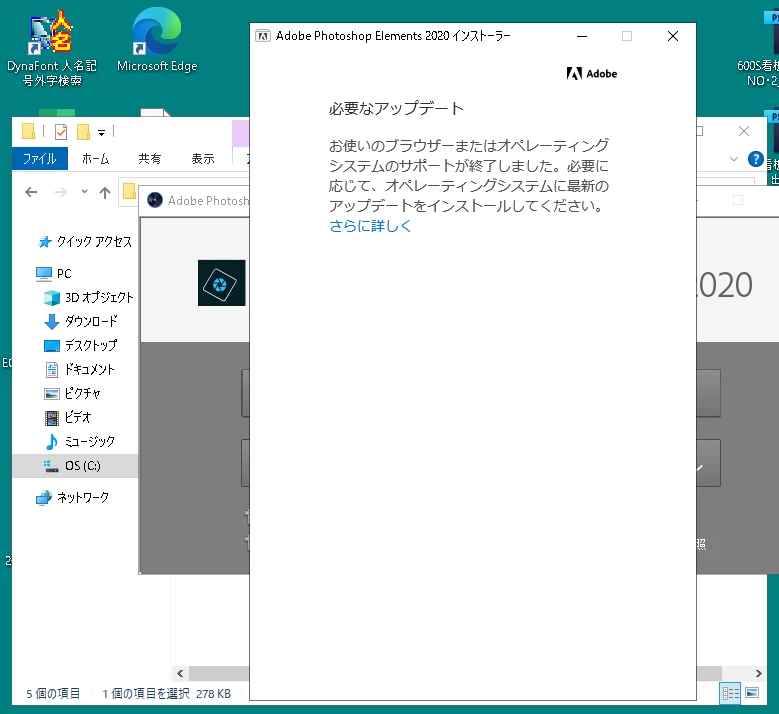Image resolution: width=779 pixels, height=714 pixels.
Task: Switch to the ホーム ribbon tab
Action: pos(95,159)
